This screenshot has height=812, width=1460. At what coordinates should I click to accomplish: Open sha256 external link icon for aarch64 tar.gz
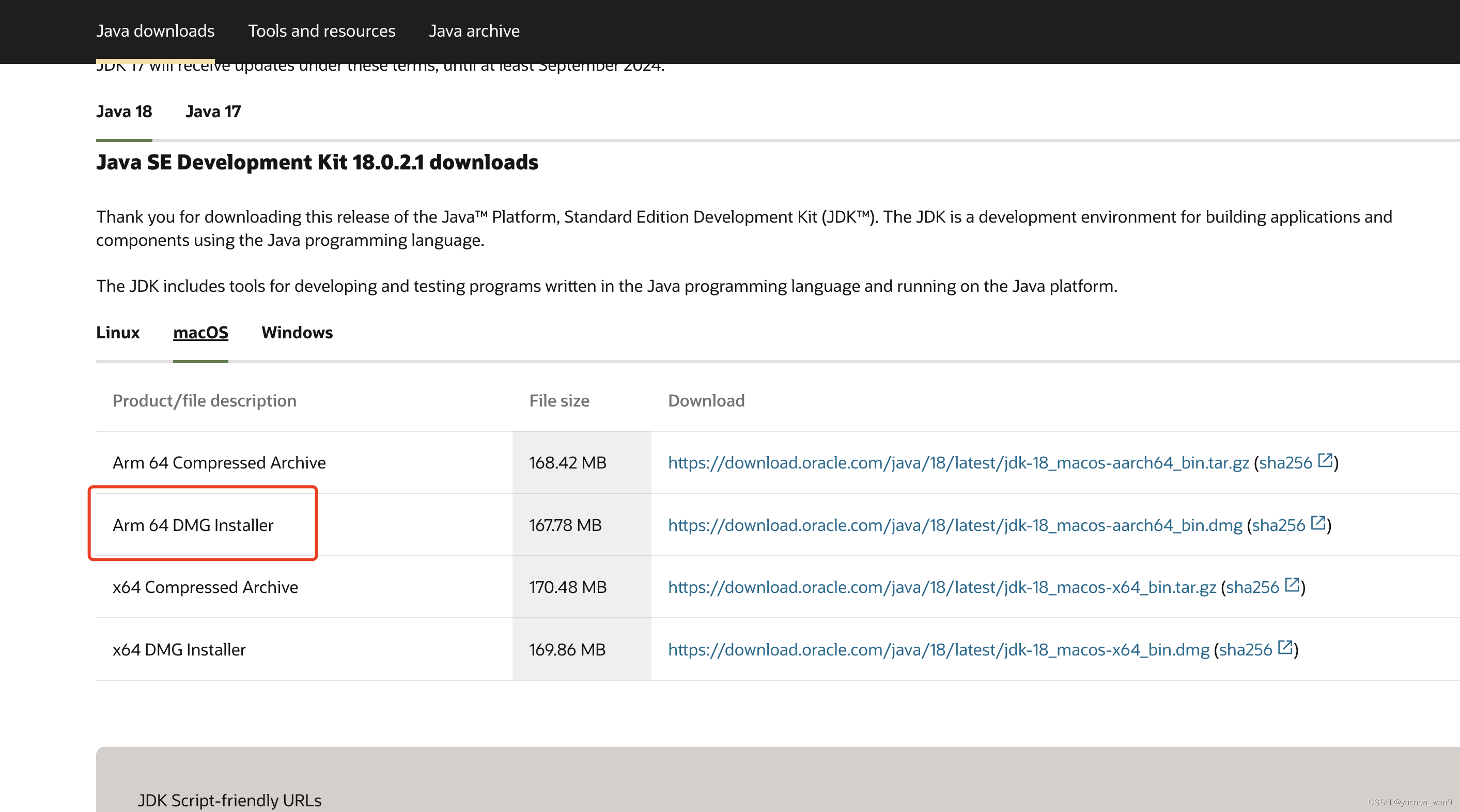pyautogui.click(x=1325, y=460)
